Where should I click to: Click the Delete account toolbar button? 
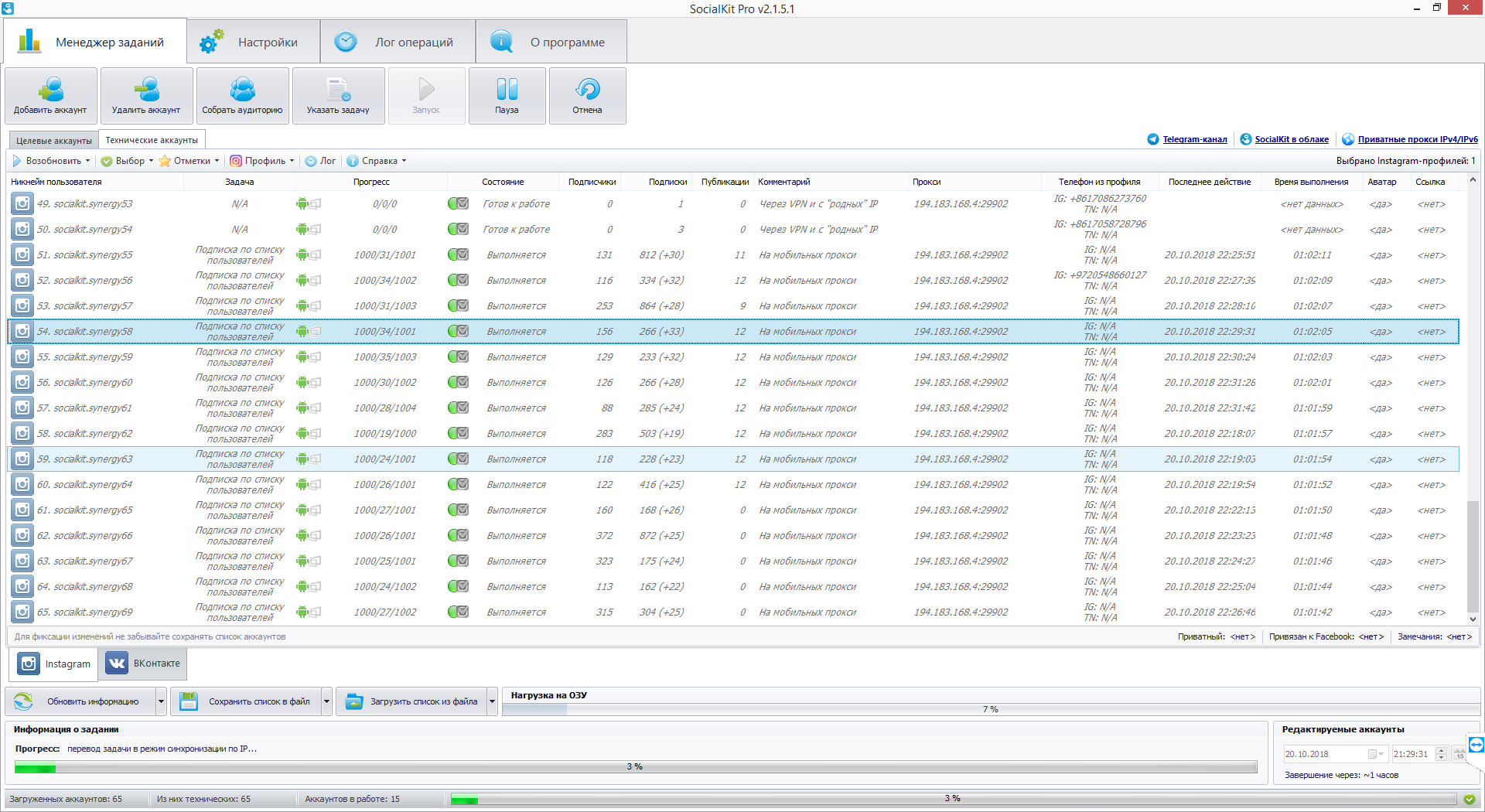[x=147, y=96]
